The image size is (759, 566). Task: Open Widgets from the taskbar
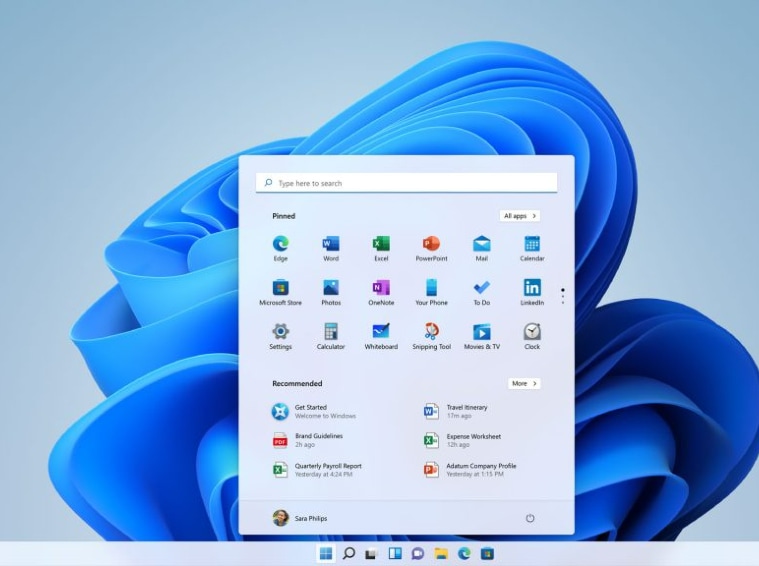(x=395, y=553)
